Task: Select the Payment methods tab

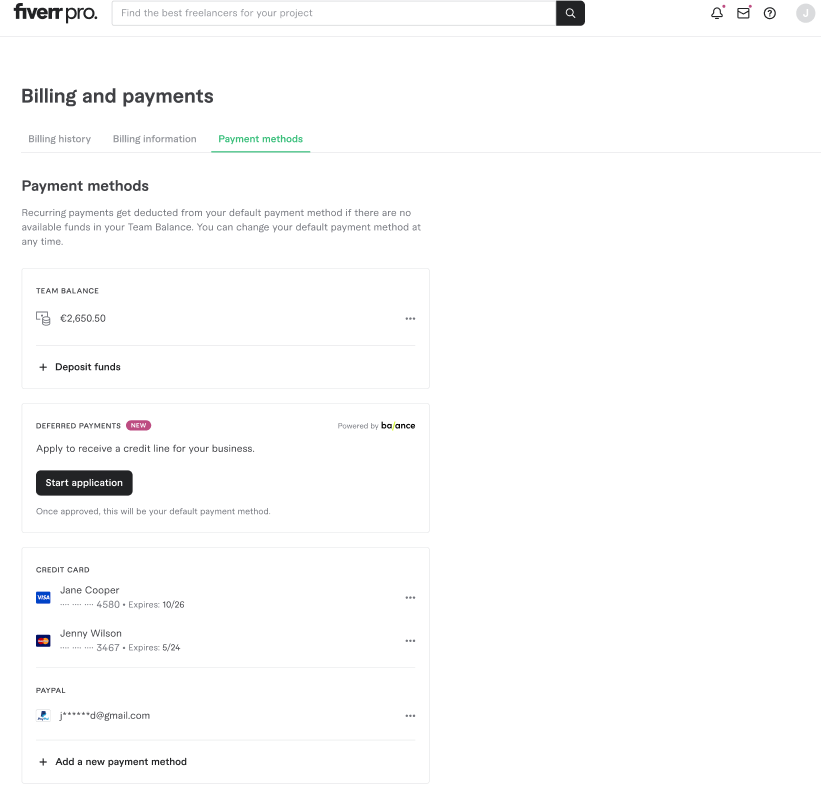Action: [260, 139]
